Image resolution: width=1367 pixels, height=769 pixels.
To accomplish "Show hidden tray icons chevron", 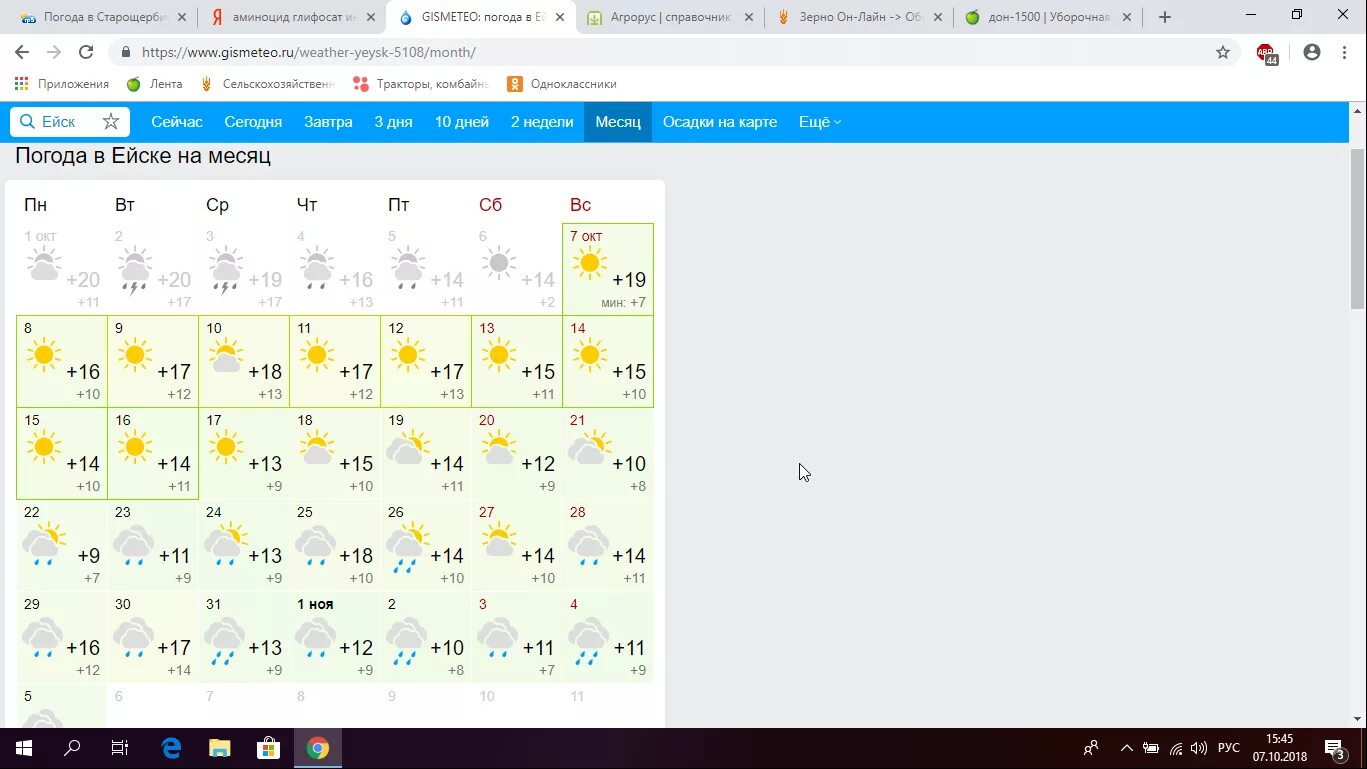I will [1127, 748].
